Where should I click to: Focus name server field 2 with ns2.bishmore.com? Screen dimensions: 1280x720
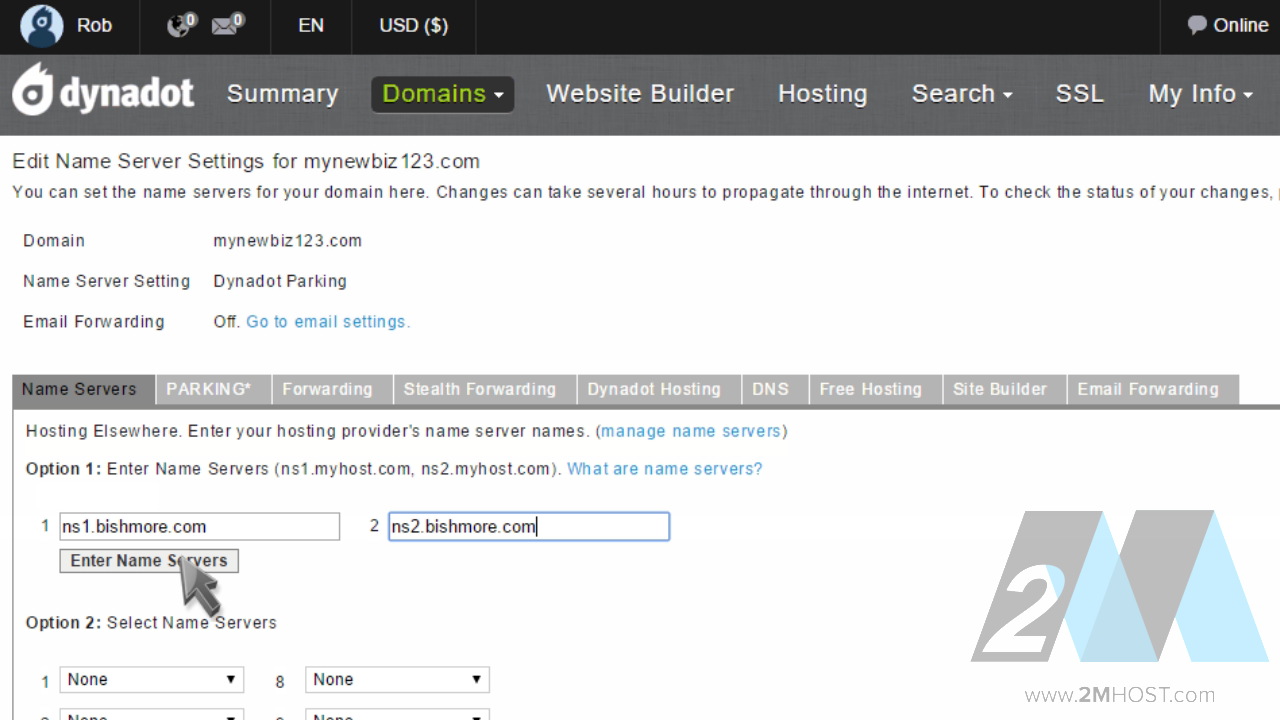coord(529,527)
